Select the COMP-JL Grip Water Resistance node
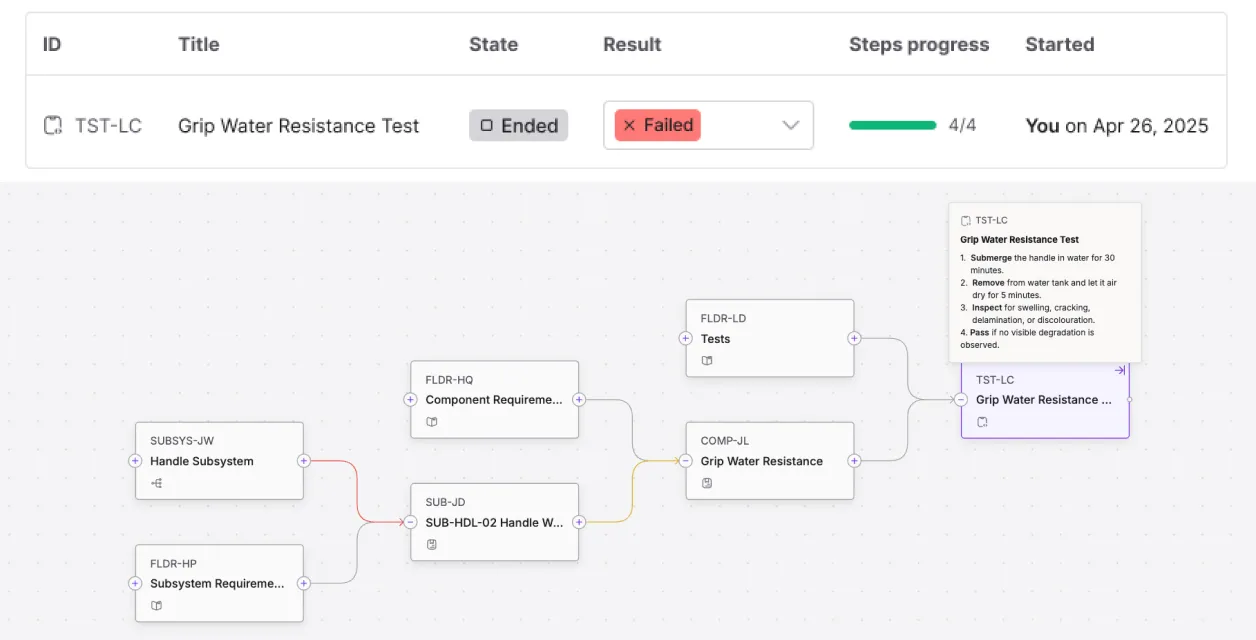 point(770,461)
